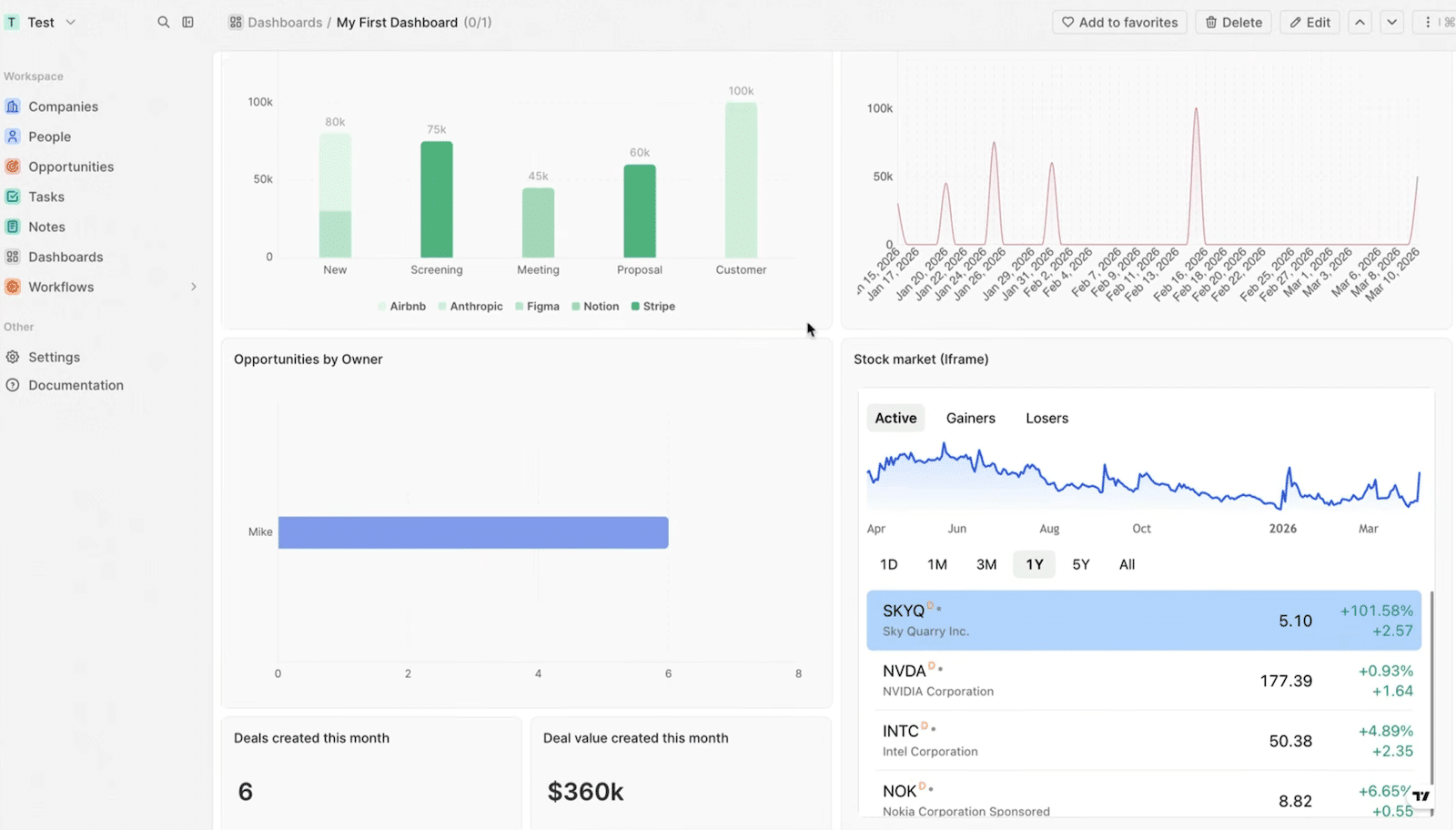Click the Dashboards grid icon in sidebar

13,257
